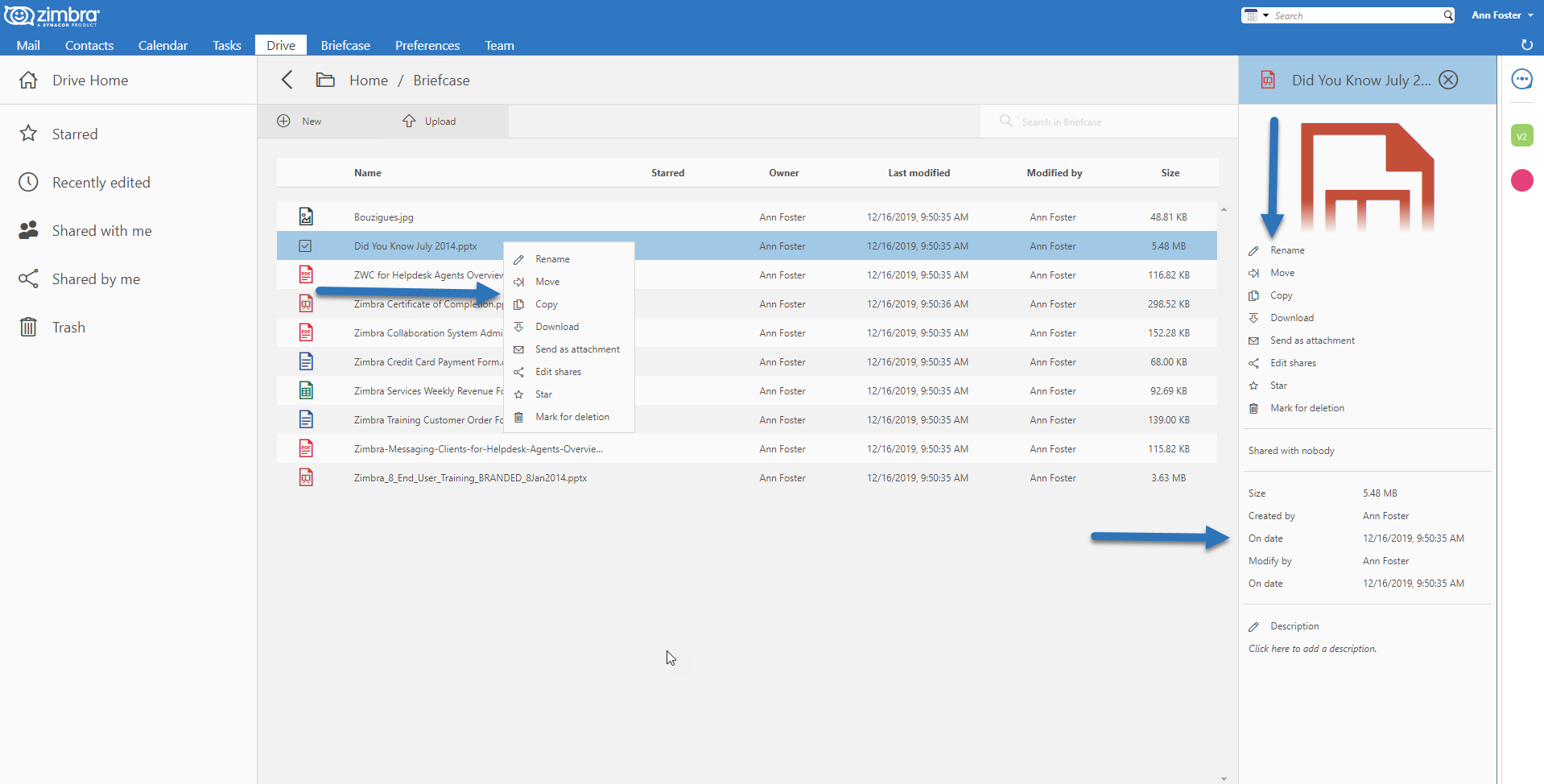Screen dimensions: 1544x784
Task: Click the plus icon for New
Action: (283, 121)
